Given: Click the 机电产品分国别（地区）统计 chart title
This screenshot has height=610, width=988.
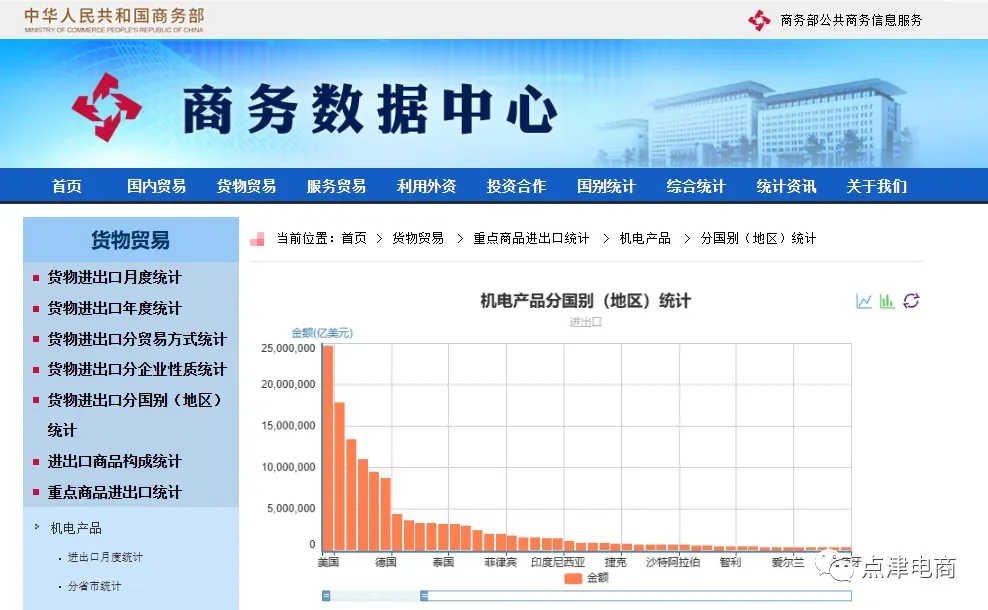Looking at the screenshot, I should (585, 301).
